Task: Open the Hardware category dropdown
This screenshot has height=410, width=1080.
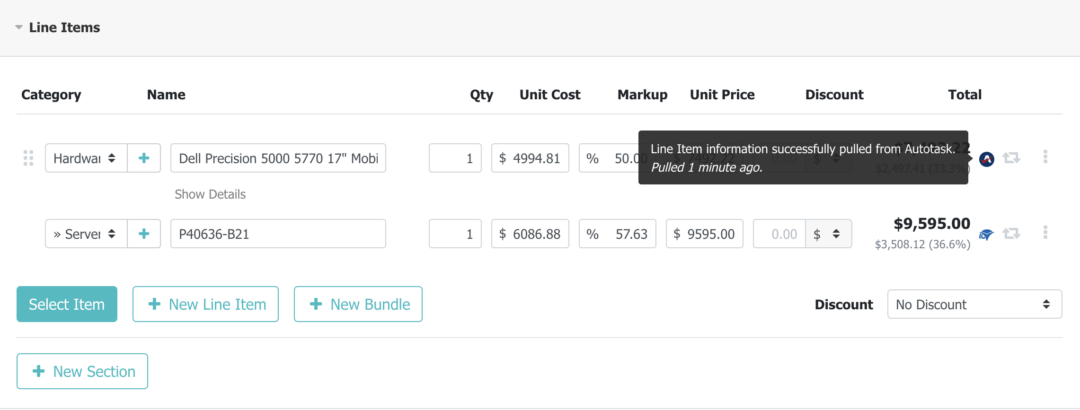Action: point(86,158)
